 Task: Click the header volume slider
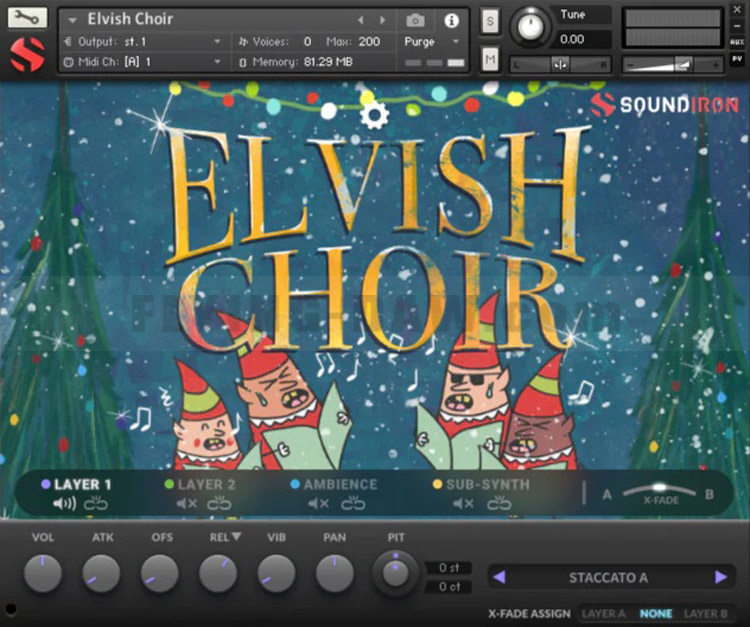click(673, 64)
